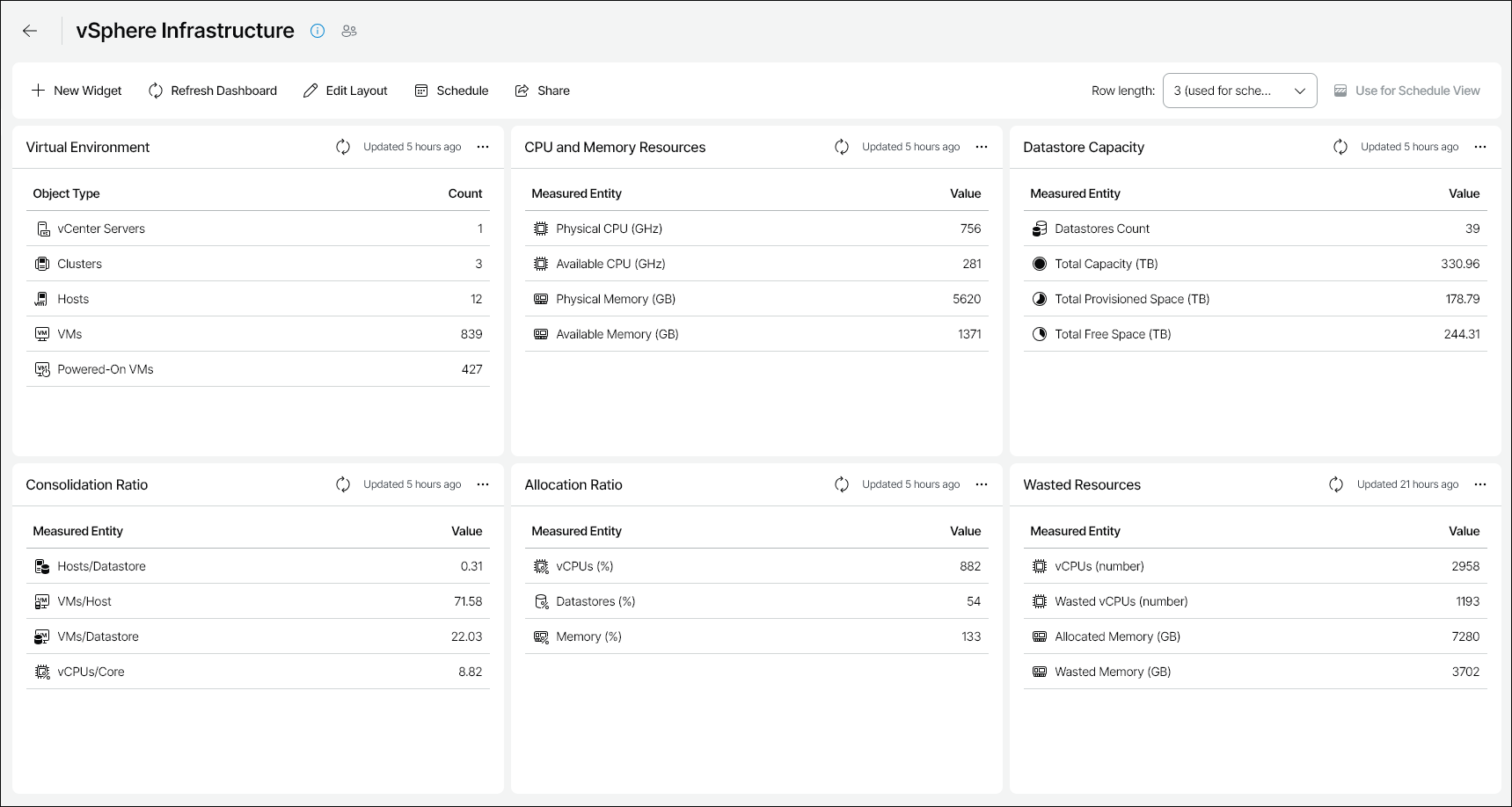Refresh the Datastore Capacity widget
This screenshot has height=807, width=1512.
coord(1340,147)
